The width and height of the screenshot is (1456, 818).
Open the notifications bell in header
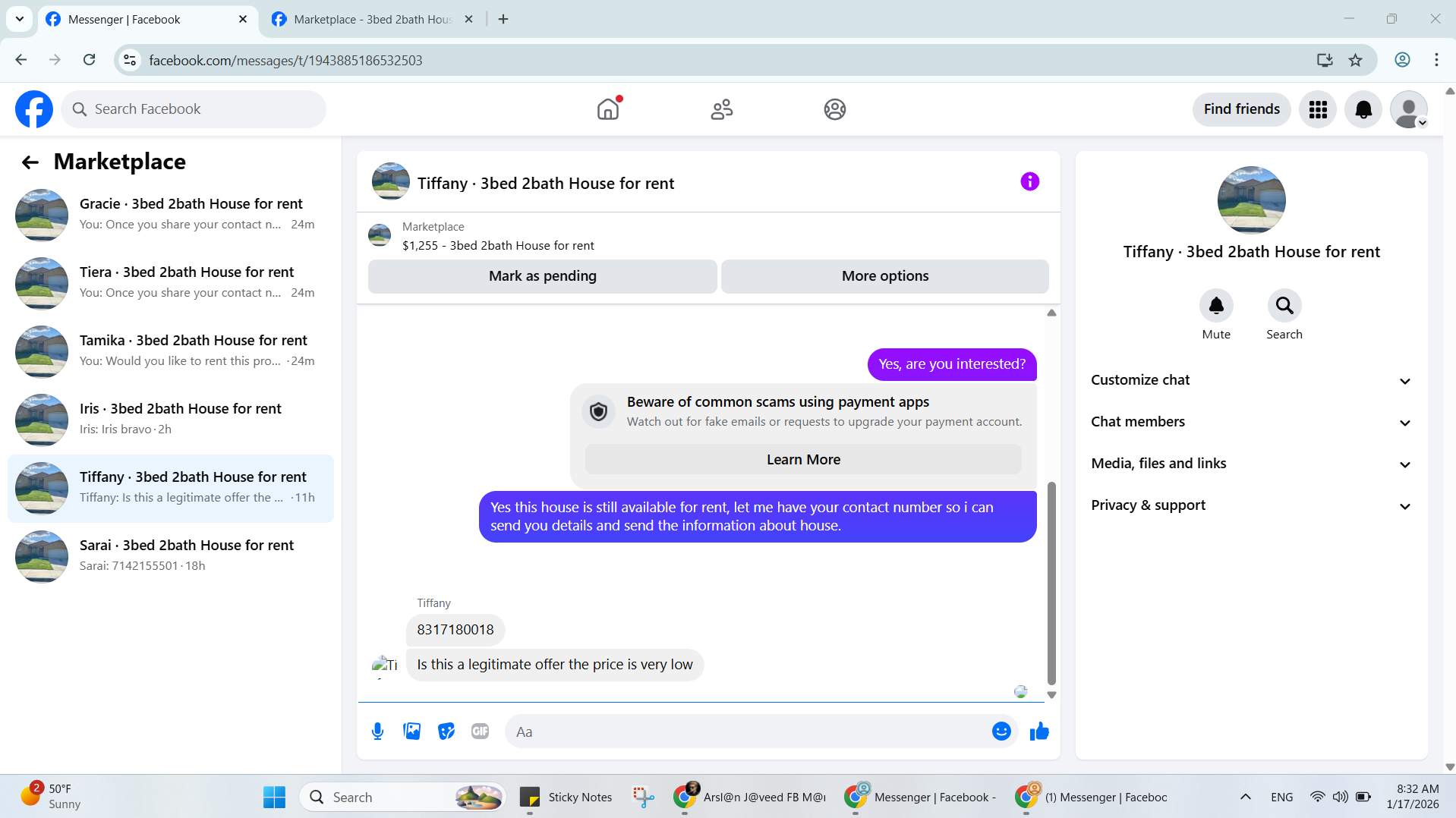[x=1363, y=109]
